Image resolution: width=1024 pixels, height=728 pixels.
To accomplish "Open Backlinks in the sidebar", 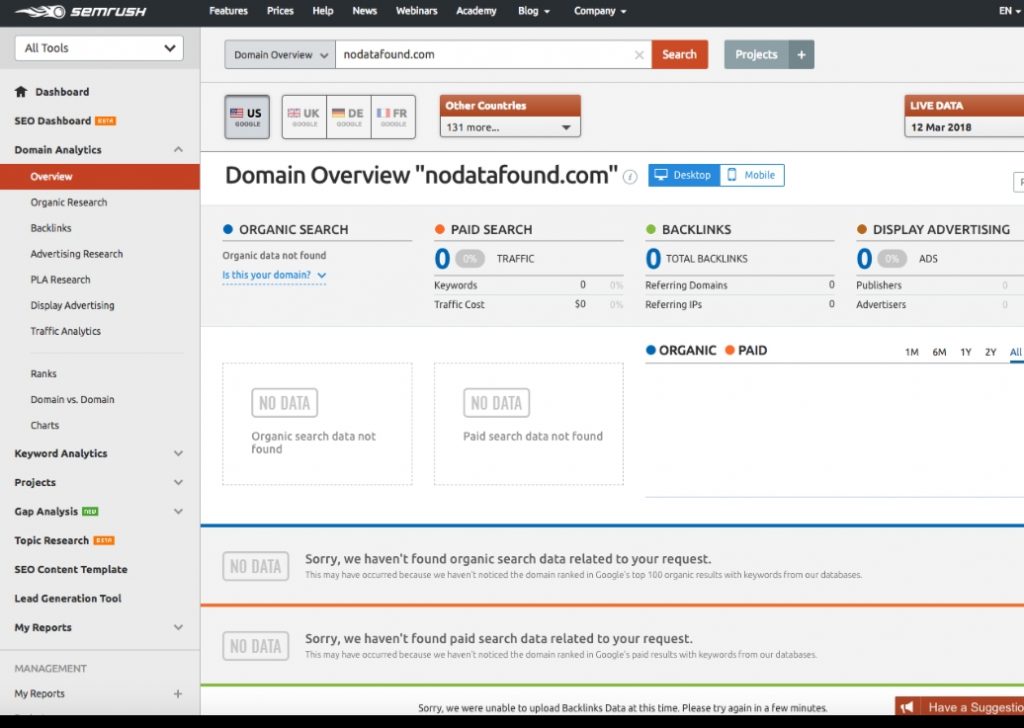I will 51,228.
